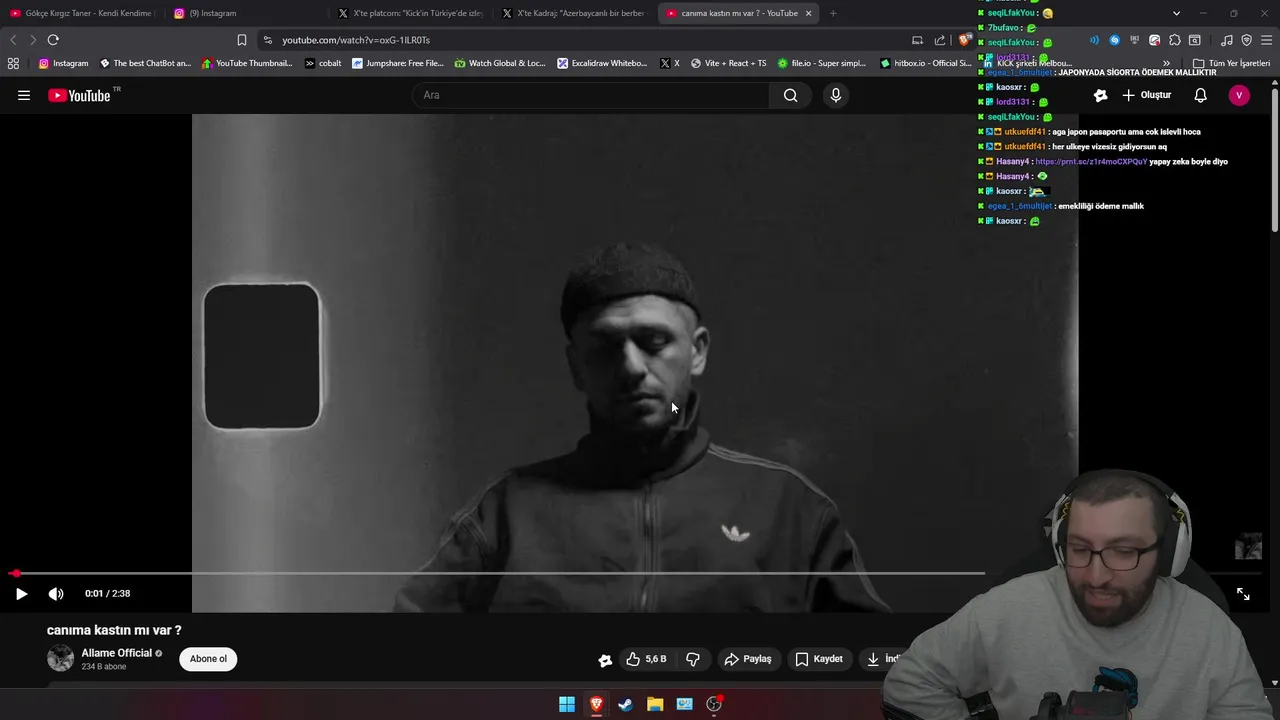Viewport: 1280px width, 720px height.
Task: Open the music note toolbar icon
Action: point(1227,40)
